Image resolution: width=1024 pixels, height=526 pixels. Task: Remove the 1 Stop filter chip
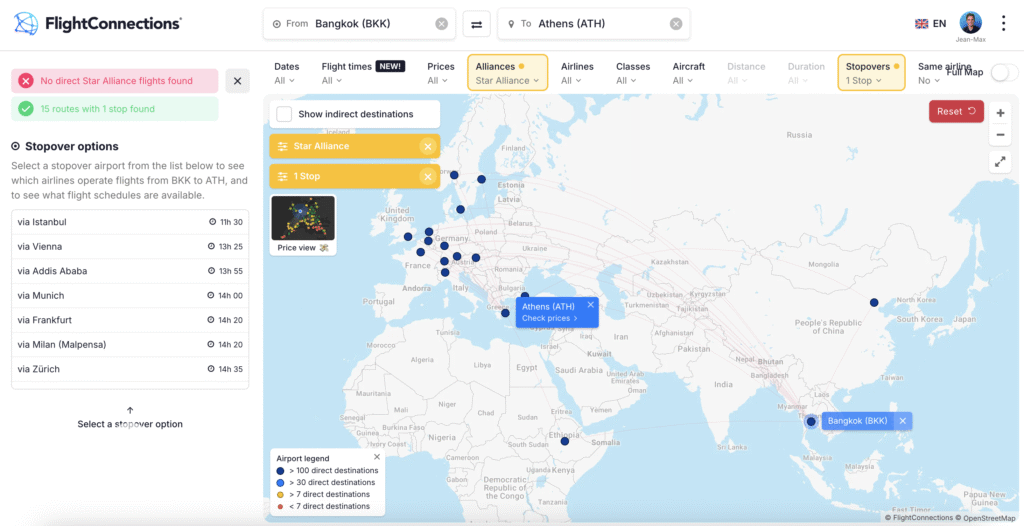click(x=428, y=177)
